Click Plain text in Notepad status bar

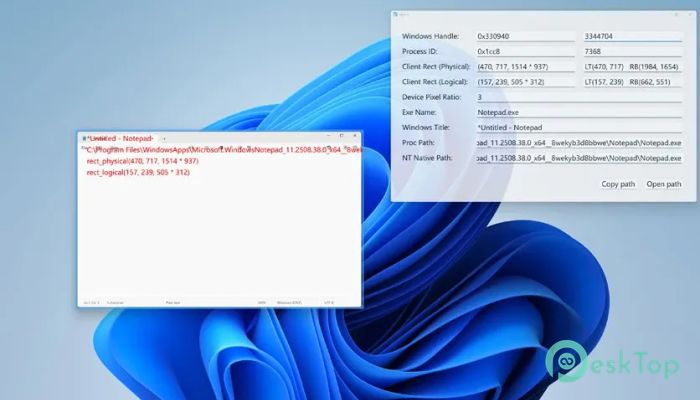pyautogui.click(x=173, y=303)
